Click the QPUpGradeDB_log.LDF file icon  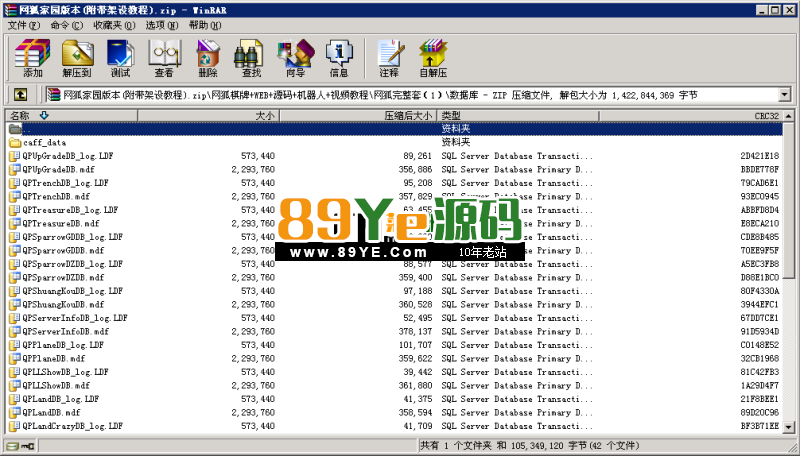click(x=15, y=156)
